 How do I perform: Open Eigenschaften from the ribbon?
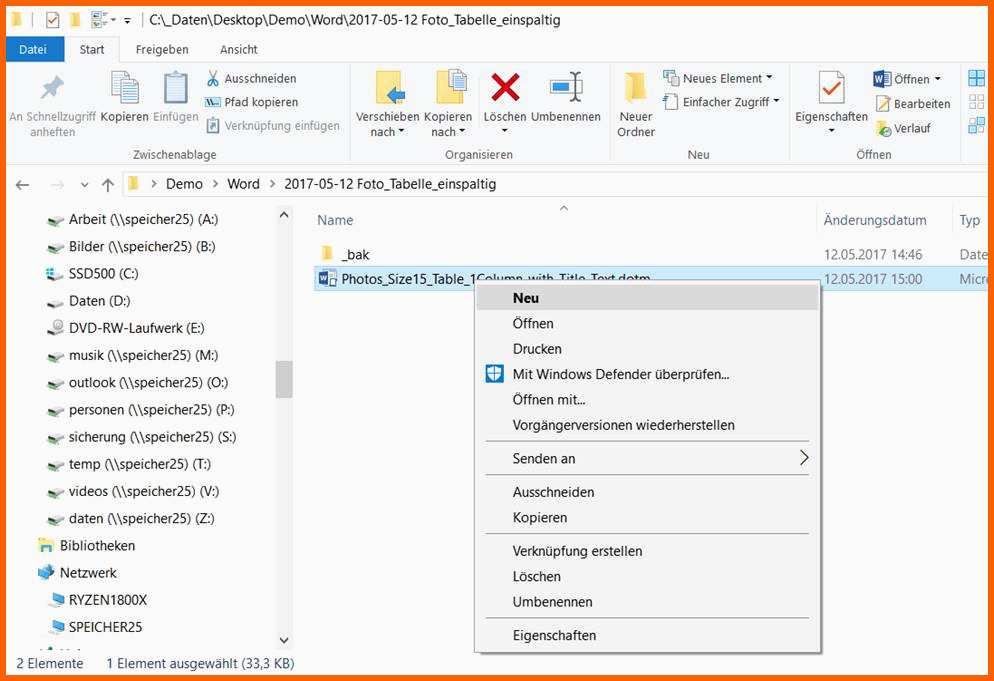(x=831, y=89)
